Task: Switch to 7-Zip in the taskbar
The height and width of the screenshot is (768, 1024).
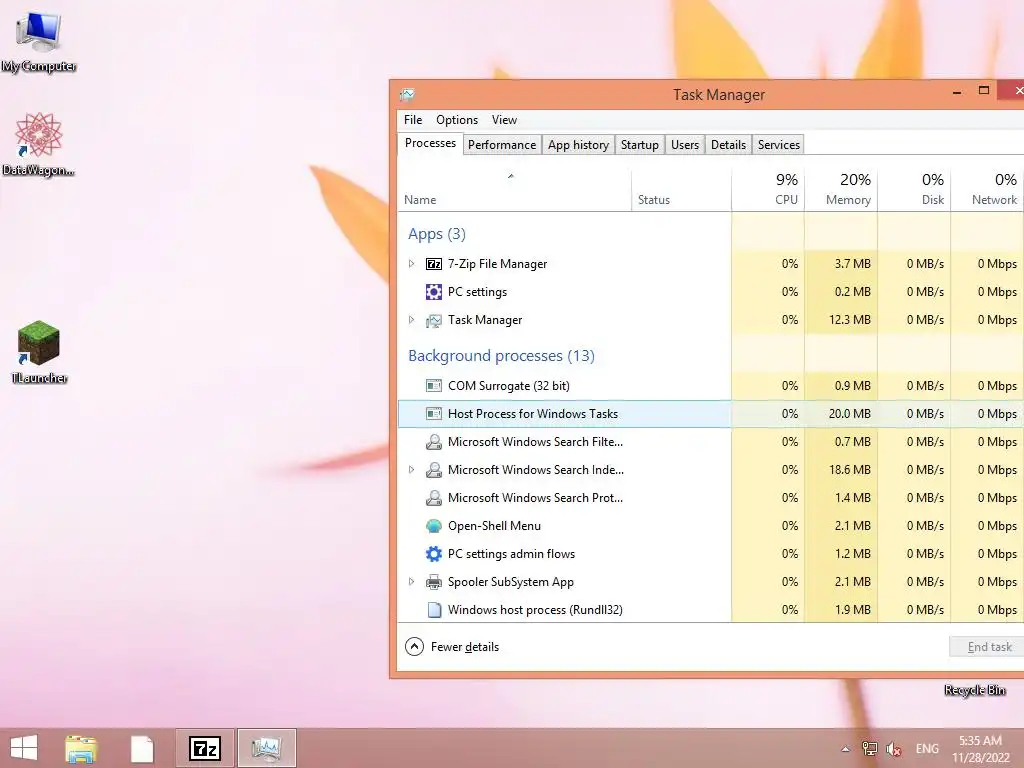Action: (204, 748)
